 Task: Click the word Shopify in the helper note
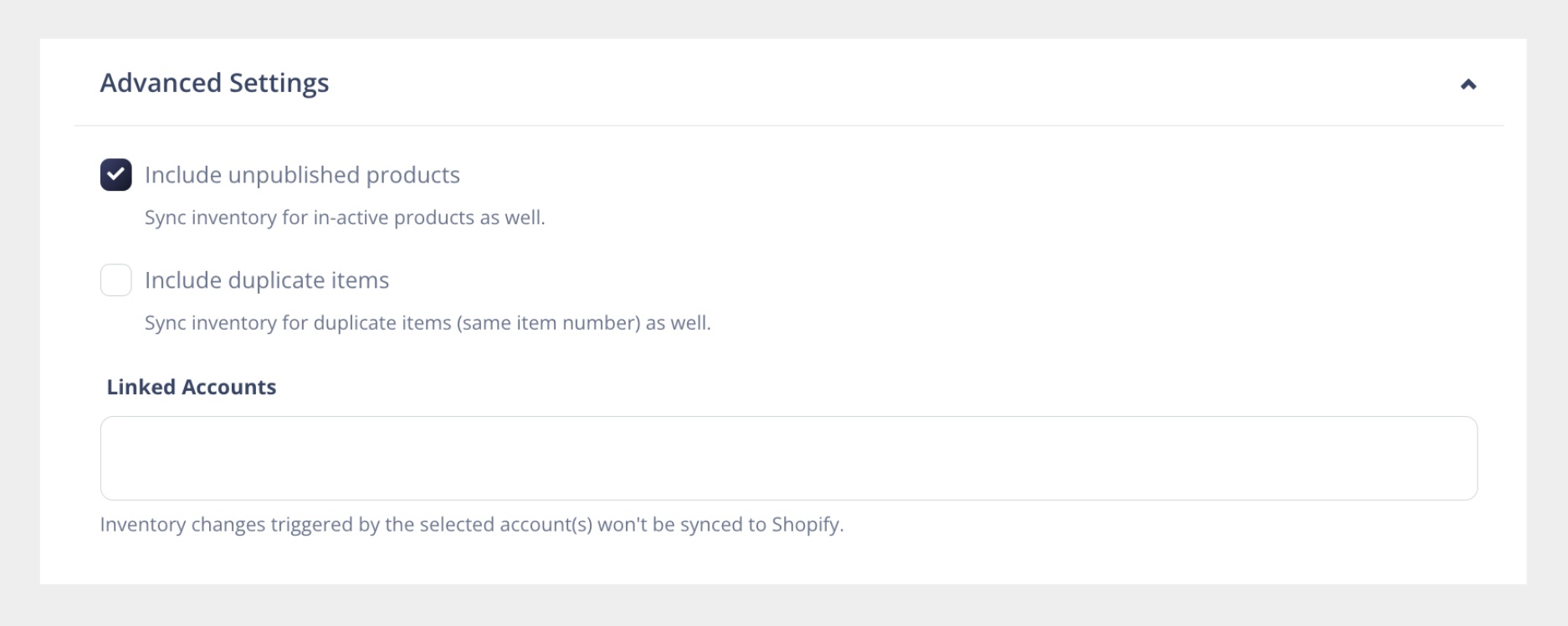[x=805, y=525]
